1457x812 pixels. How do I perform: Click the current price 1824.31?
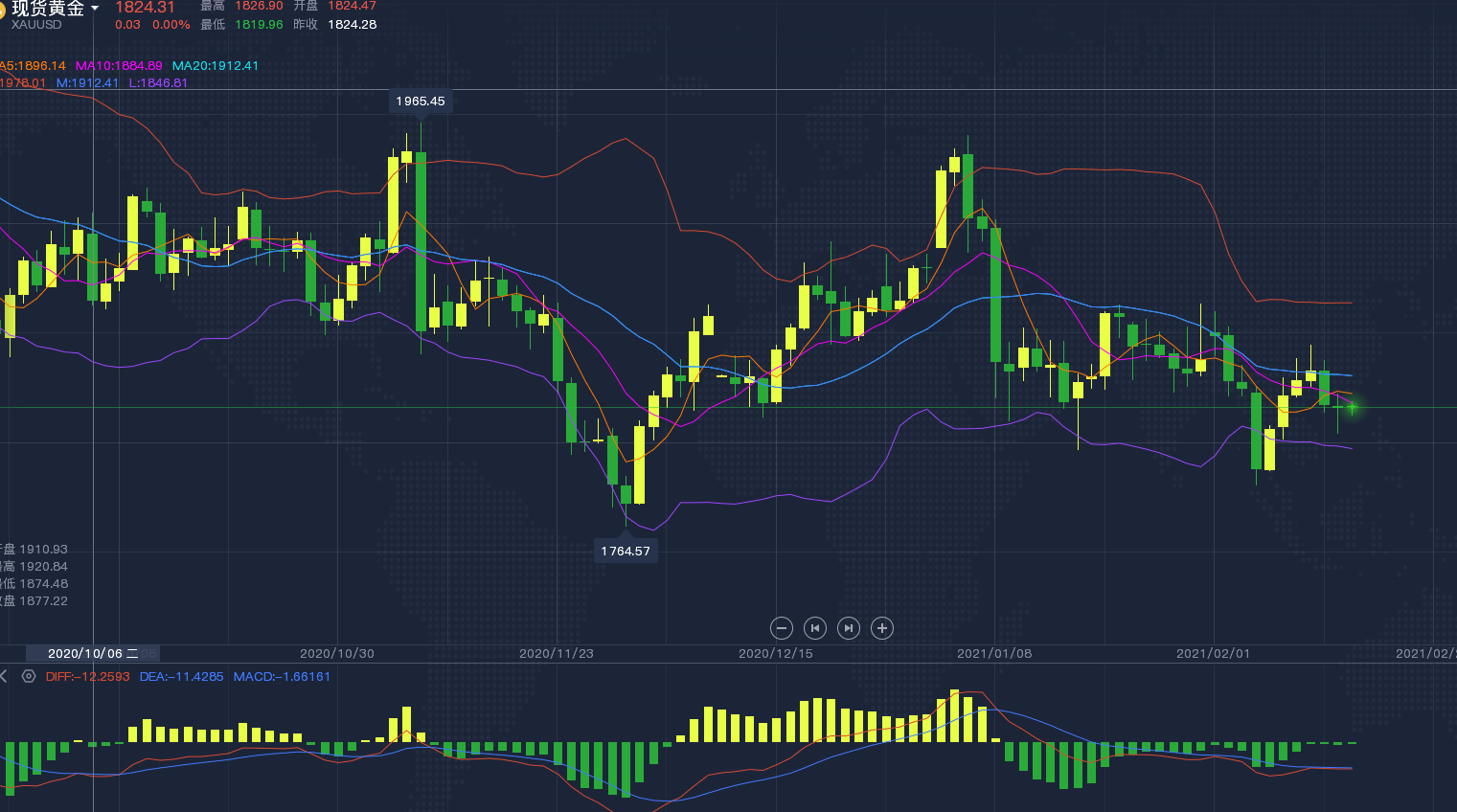point(146,8)
